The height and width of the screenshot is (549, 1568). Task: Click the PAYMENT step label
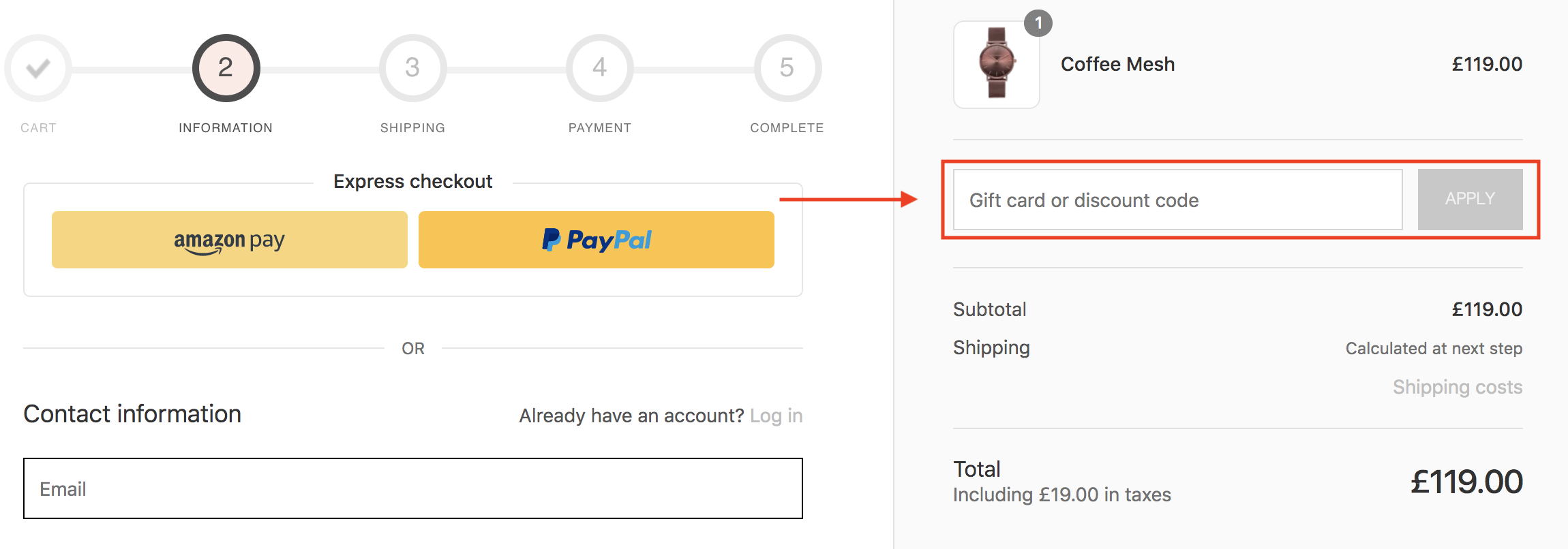[600, 128]
